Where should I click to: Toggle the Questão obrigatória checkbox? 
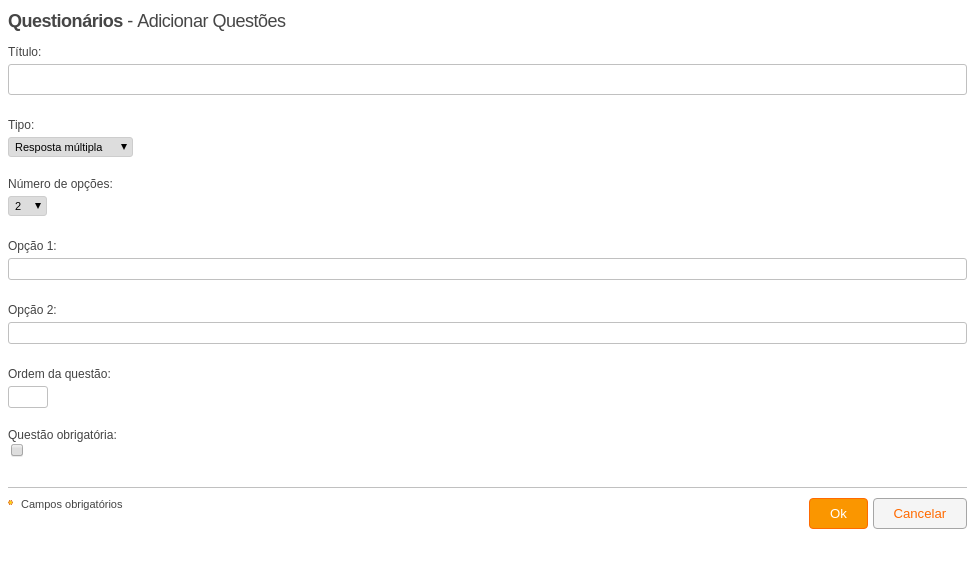(x=17, y=450)
